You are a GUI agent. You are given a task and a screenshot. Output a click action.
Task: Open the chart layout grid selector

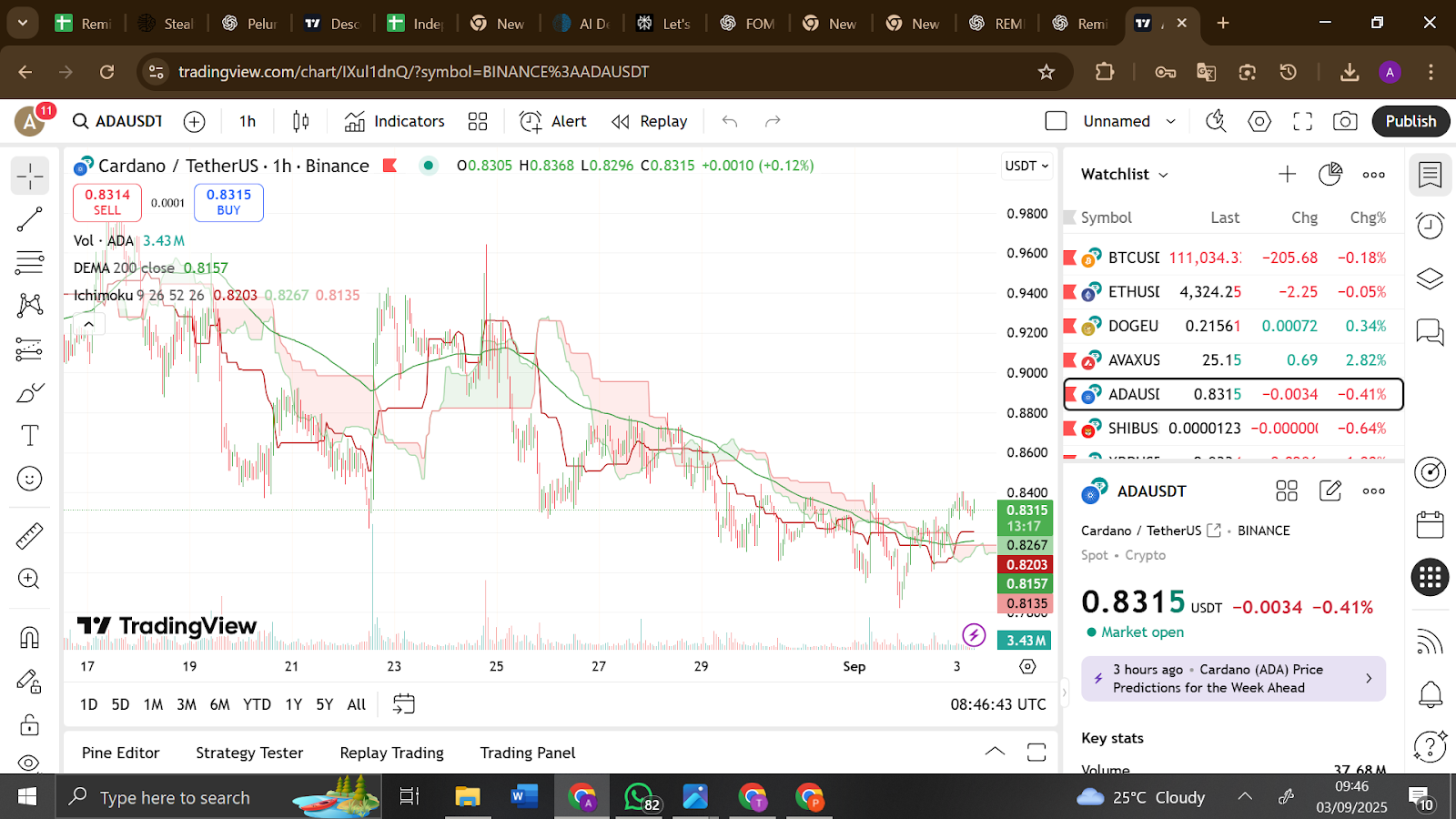point(478,121)
